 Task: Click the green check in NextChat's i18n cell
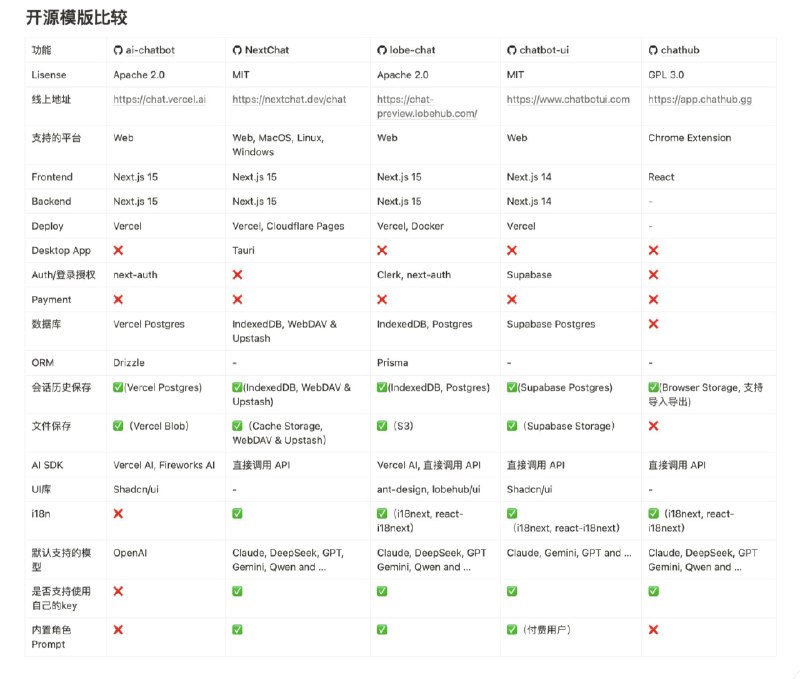pos(237,513)
